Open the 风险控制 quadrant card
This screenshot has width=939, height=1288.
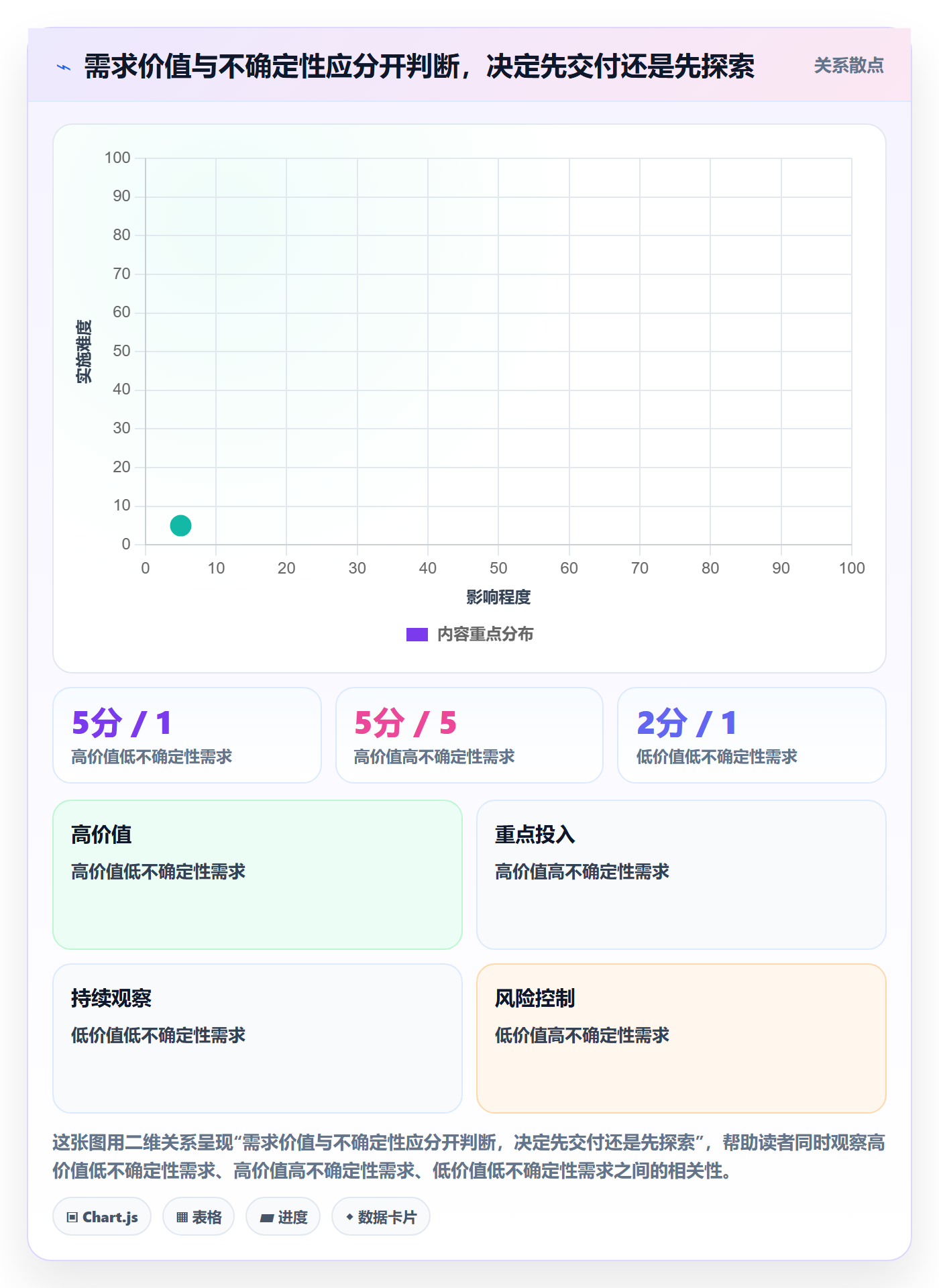681,1038
